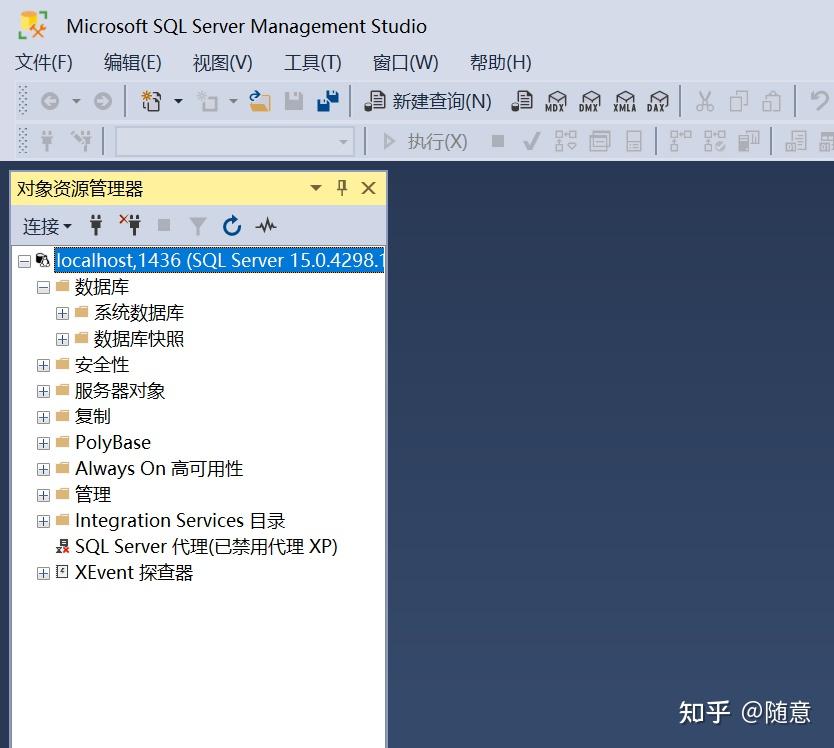Viewport: 834px width, 748px height.
Task: Click the Display Estimated Execution Plan icon
Action: [x=565, y=141]
